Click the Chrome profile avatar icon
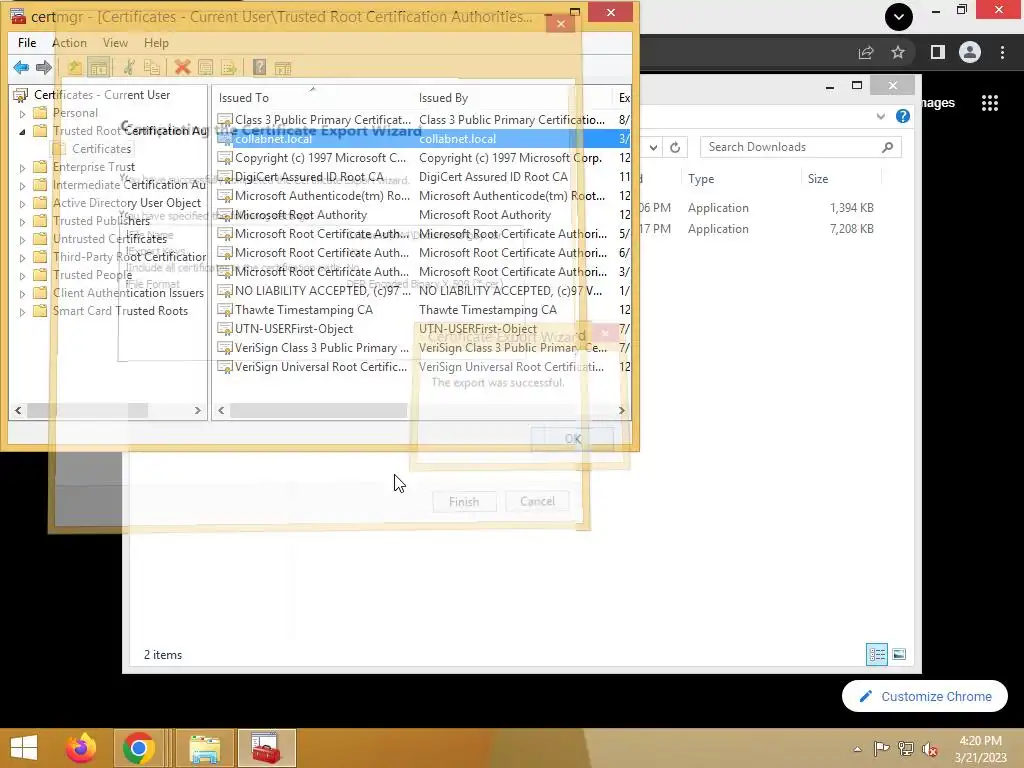 [x=970, y=52]
